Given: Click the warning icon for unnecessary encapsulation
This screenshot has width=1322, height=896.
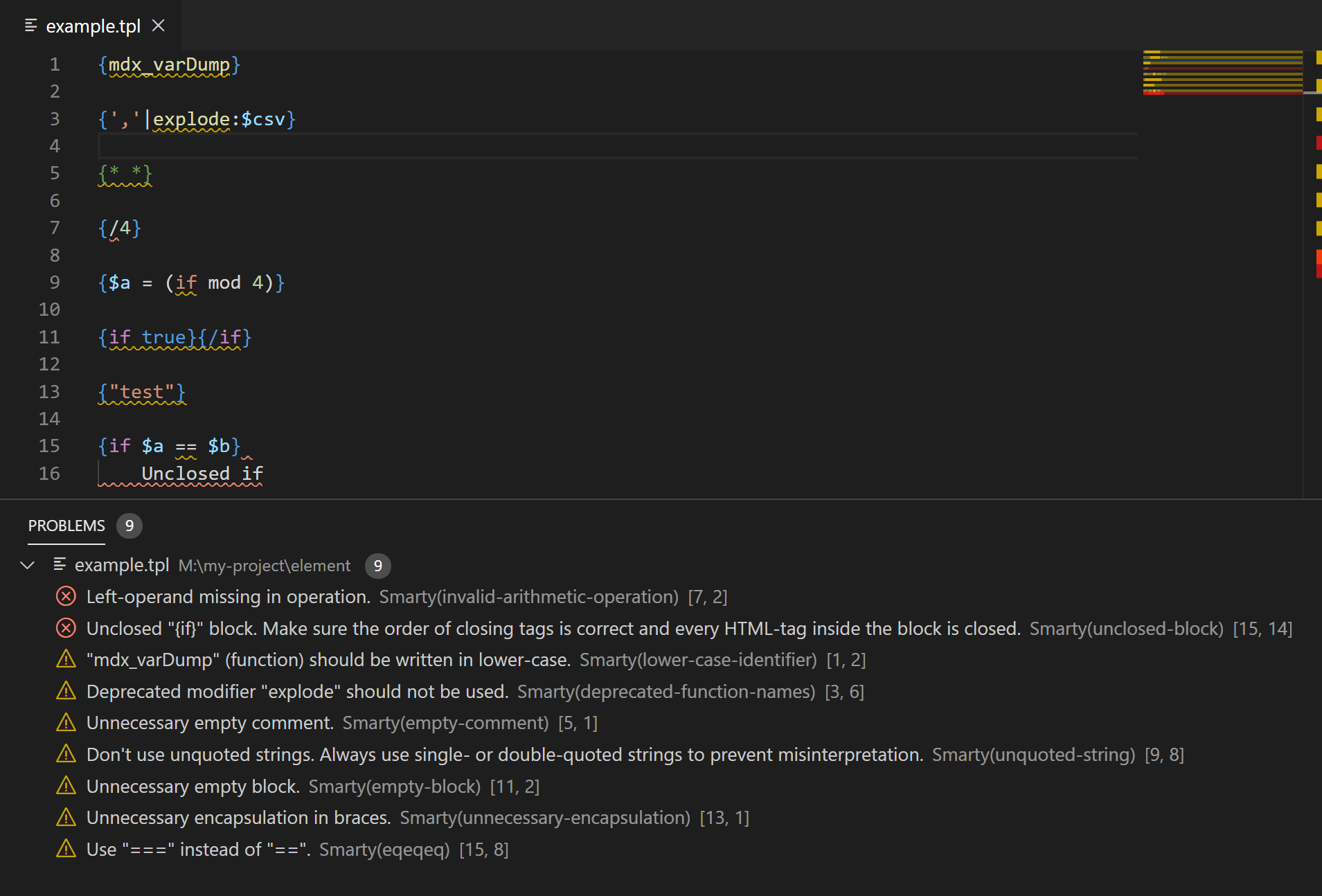Looking at the screenshot, I should pos(66,818).
